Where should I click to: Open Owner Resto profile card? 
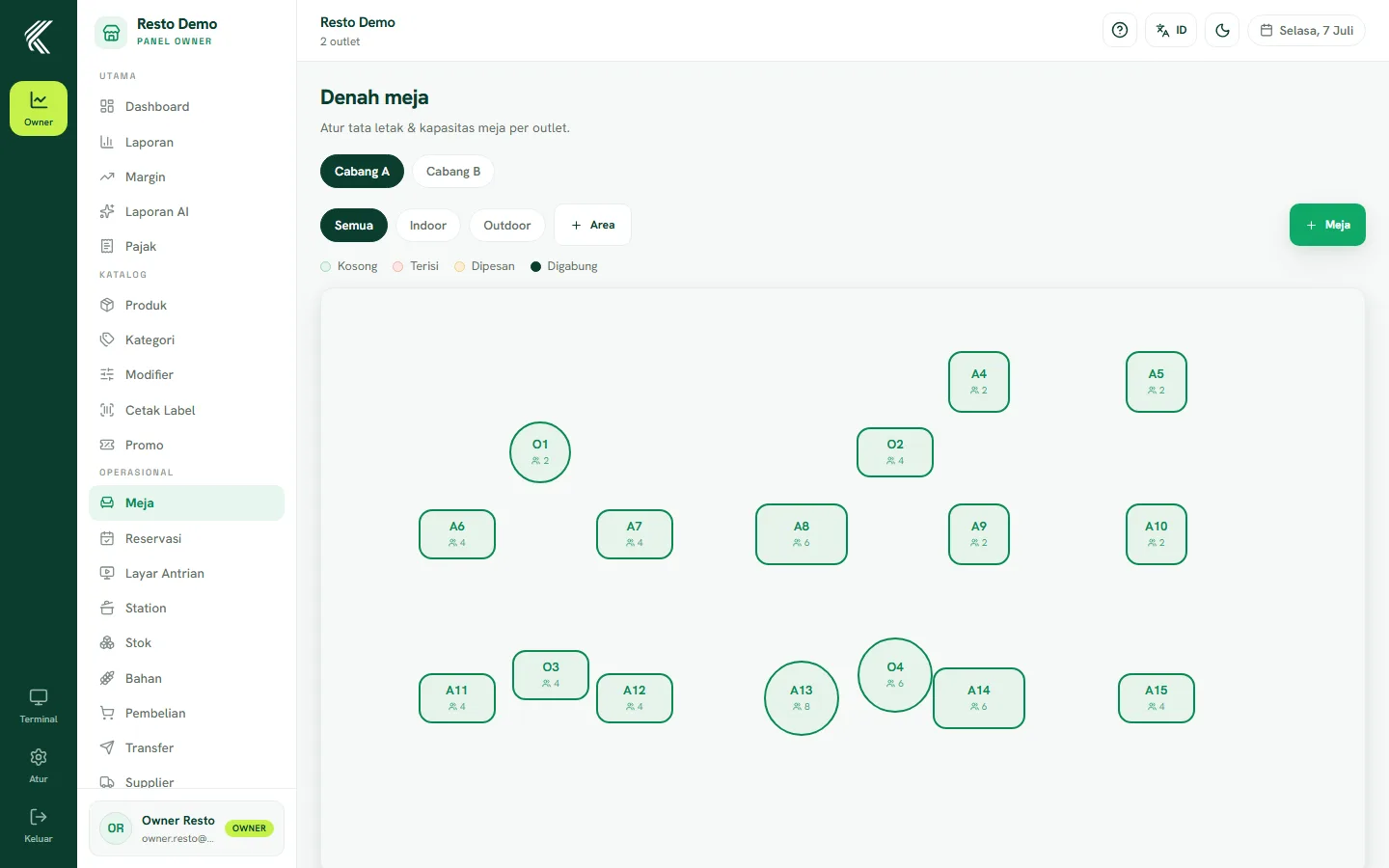pos(186,828)
